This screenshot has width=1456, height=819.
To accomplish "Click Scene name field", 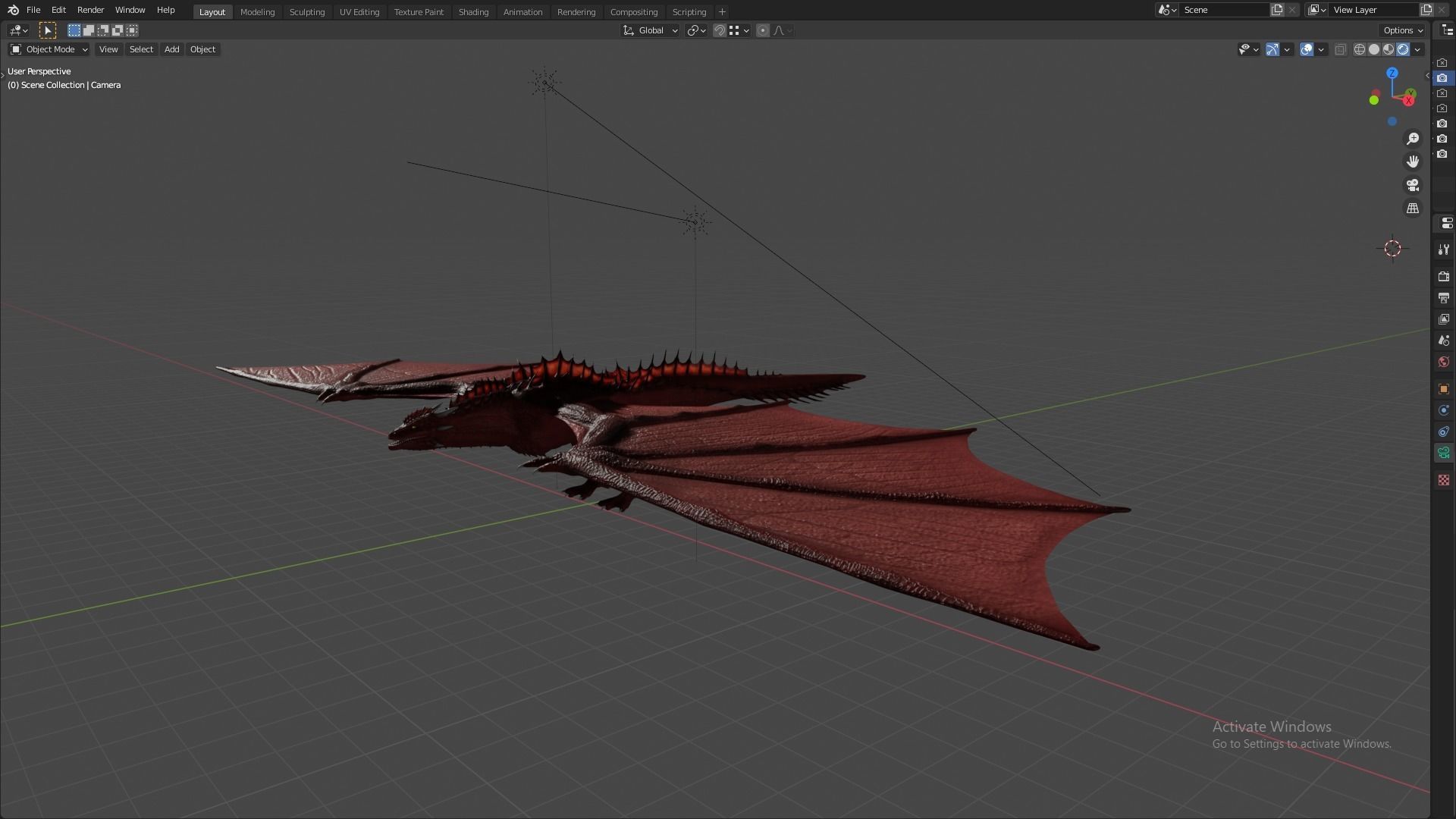I will point(1224,10).
